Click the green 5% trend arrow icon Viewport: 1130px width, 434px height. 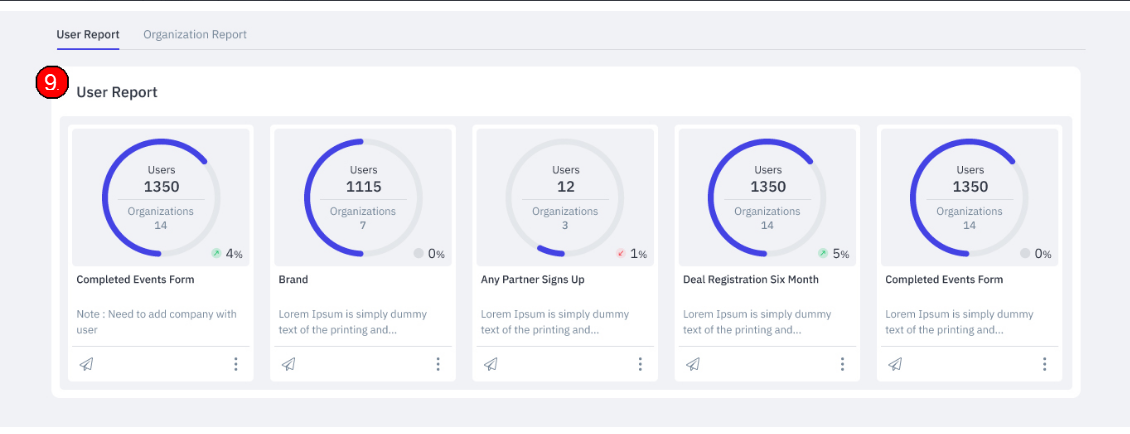click(x=822, y=254)
